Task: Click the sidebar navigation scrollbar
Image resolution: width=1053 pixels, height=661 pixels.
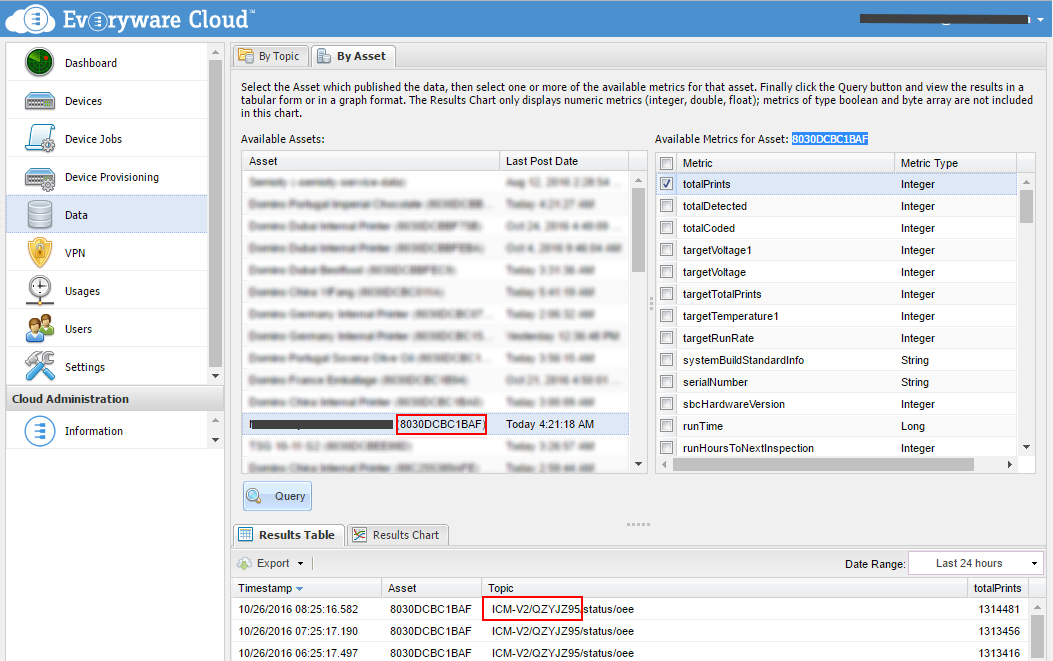Action: coord(215,214)
